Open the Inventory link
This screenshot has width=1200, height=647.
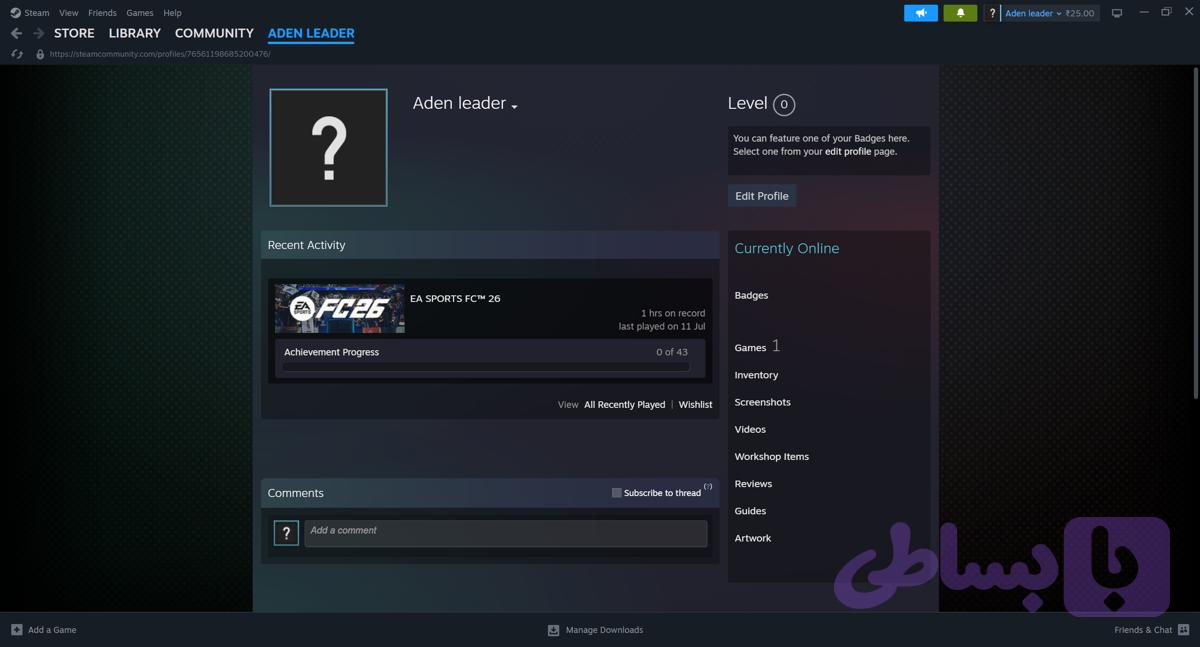756,375
